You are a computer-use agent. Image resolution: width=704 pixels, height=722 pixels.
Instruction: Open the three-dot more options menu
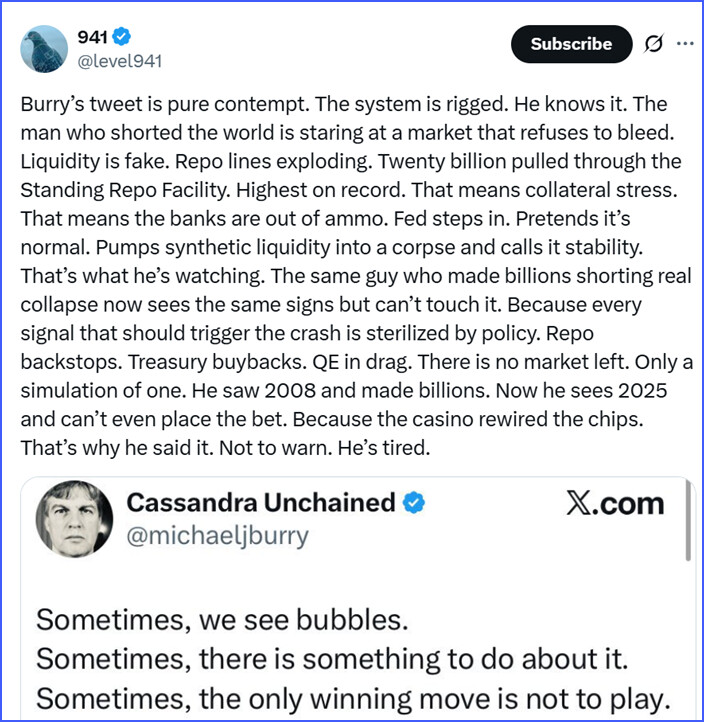click(685, 44)
